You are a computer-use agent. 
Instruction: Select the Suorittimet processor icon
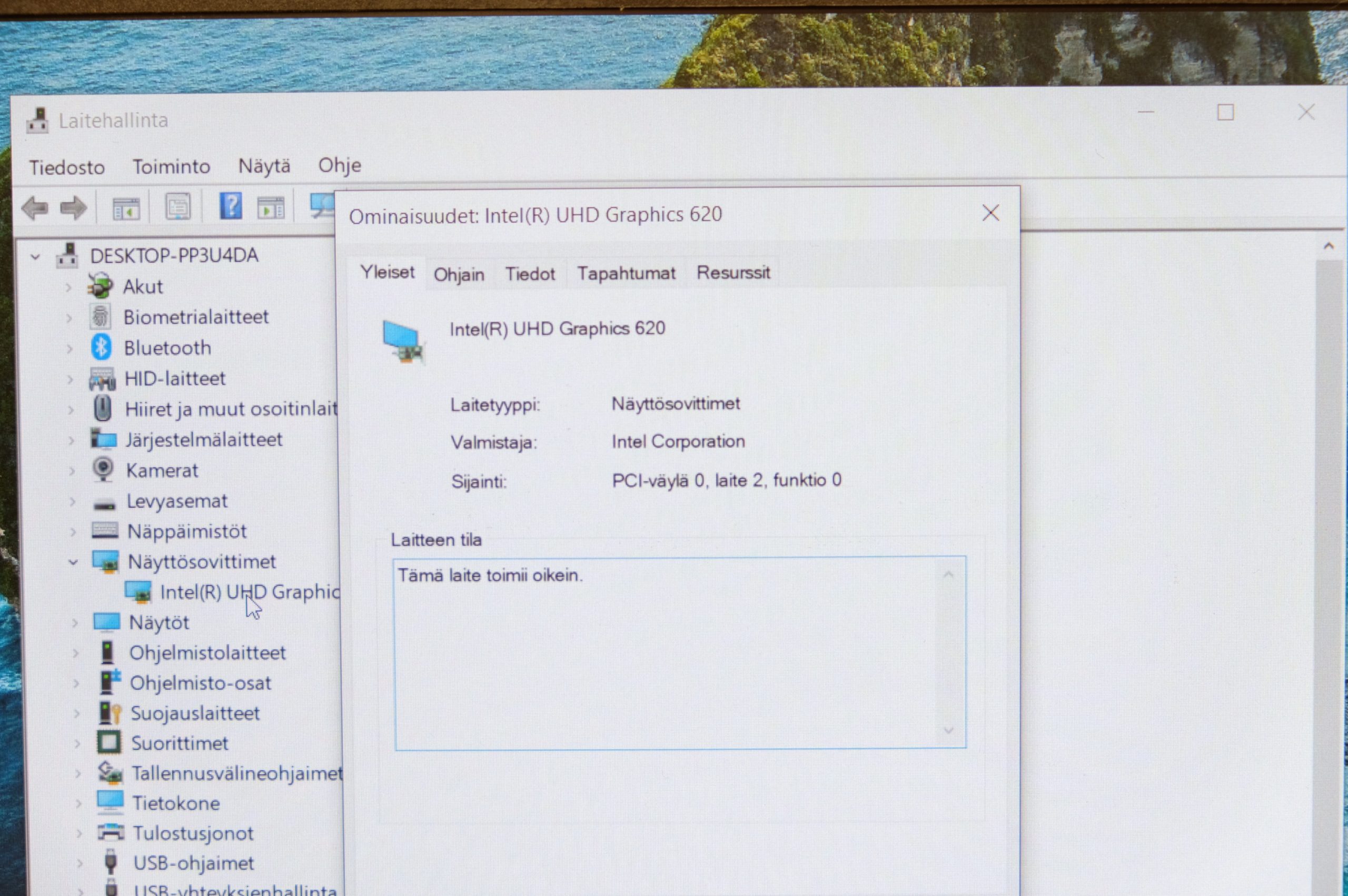click(x=109, y=743)
